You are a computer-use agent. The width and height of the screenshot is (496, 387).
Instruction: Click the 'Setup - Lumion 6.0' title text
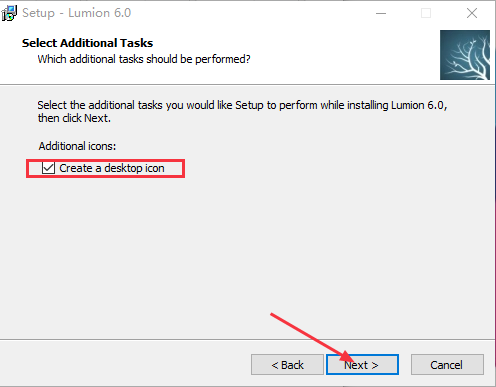pos(76,13)
